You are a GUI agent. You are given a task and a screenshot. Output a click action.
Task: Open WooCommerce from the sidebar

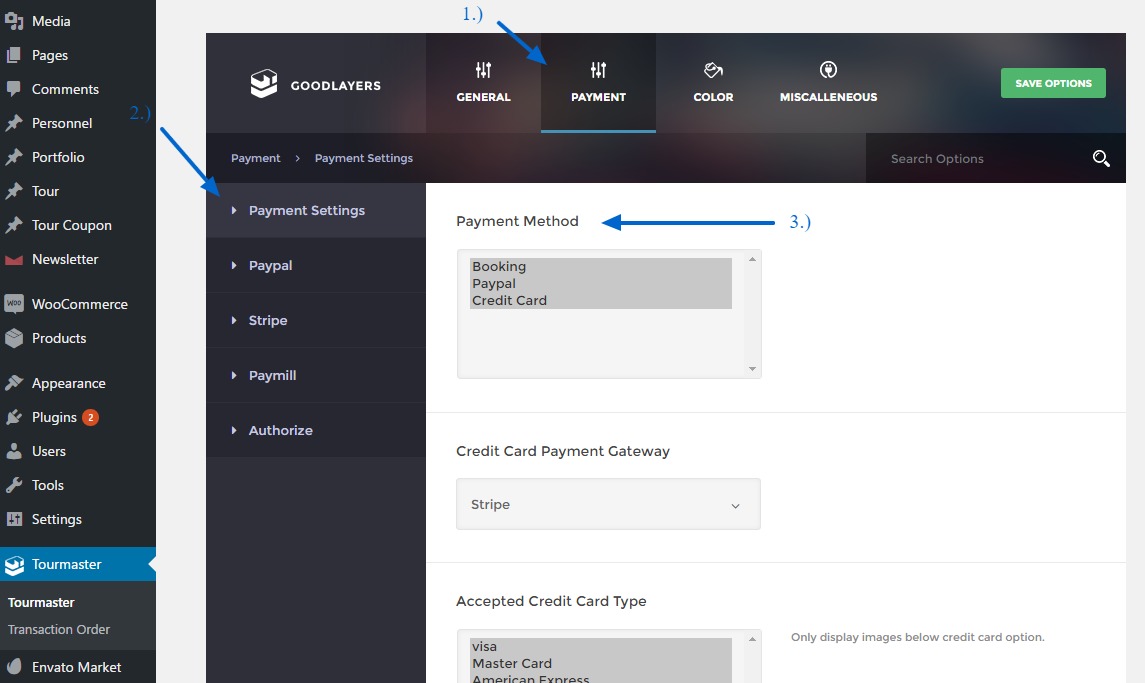pos(79,304)
